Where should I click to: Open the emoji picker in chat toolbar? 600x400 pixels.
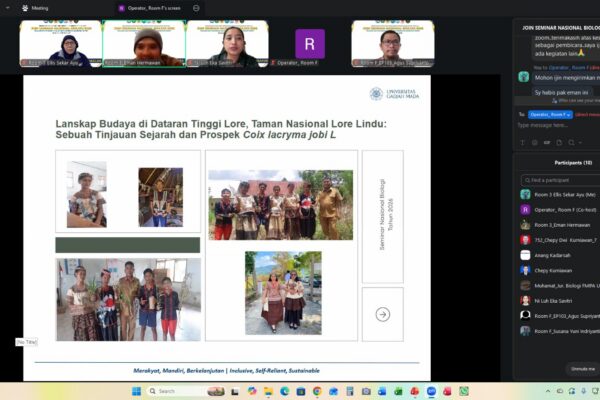coord(535,142)
